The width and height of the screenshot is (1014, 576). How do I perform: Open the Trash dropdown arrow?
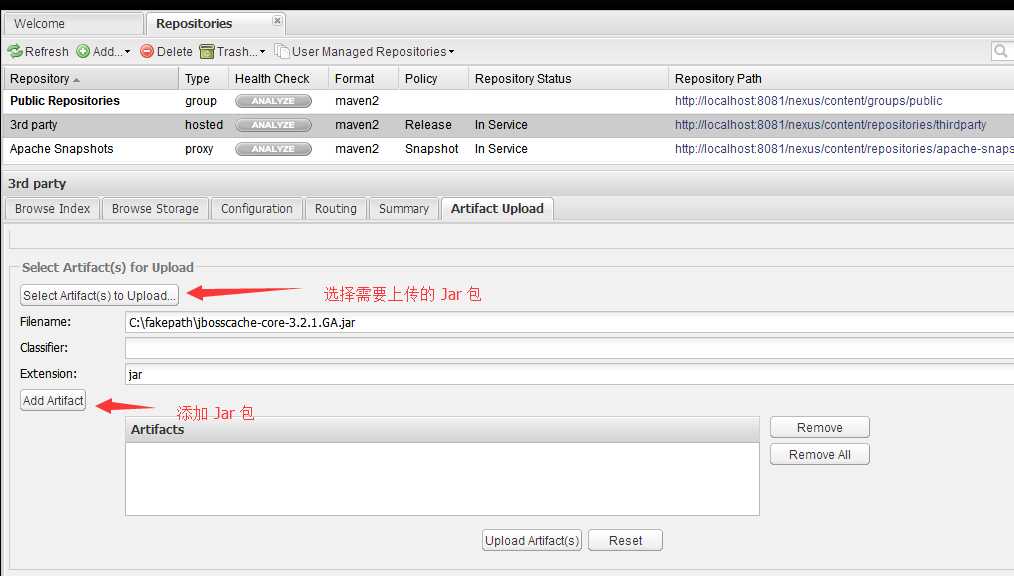pos(263,52)
